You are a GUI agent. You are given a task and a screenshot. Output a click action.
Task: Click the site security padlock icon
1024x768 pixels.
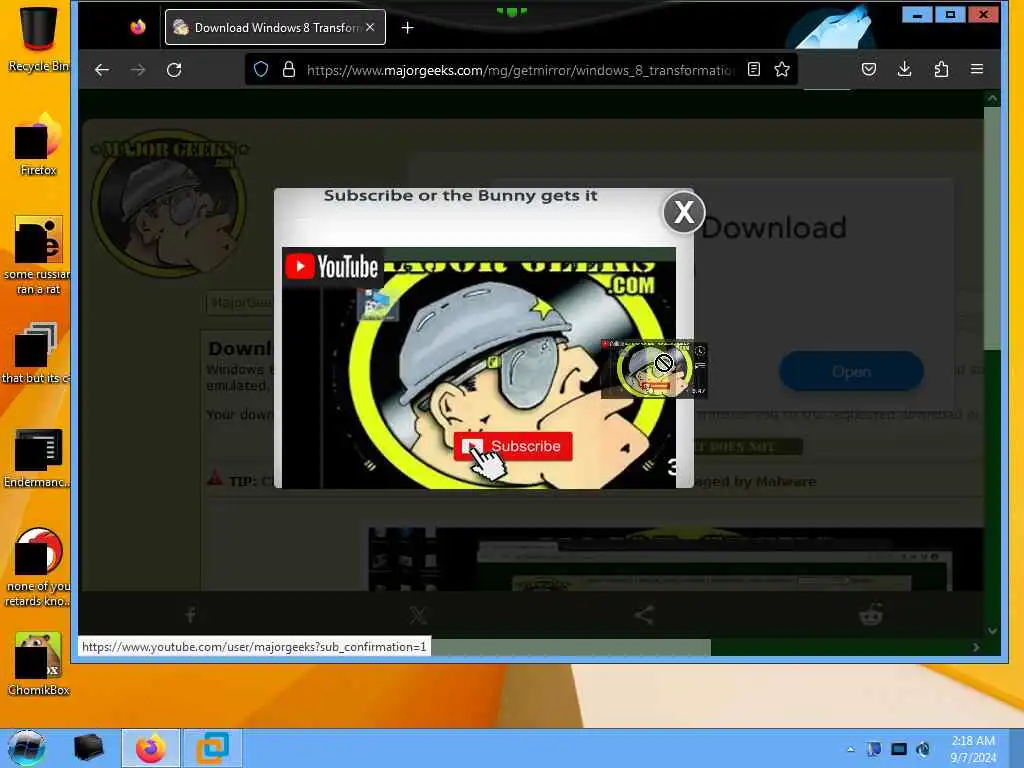pos(289,69)
